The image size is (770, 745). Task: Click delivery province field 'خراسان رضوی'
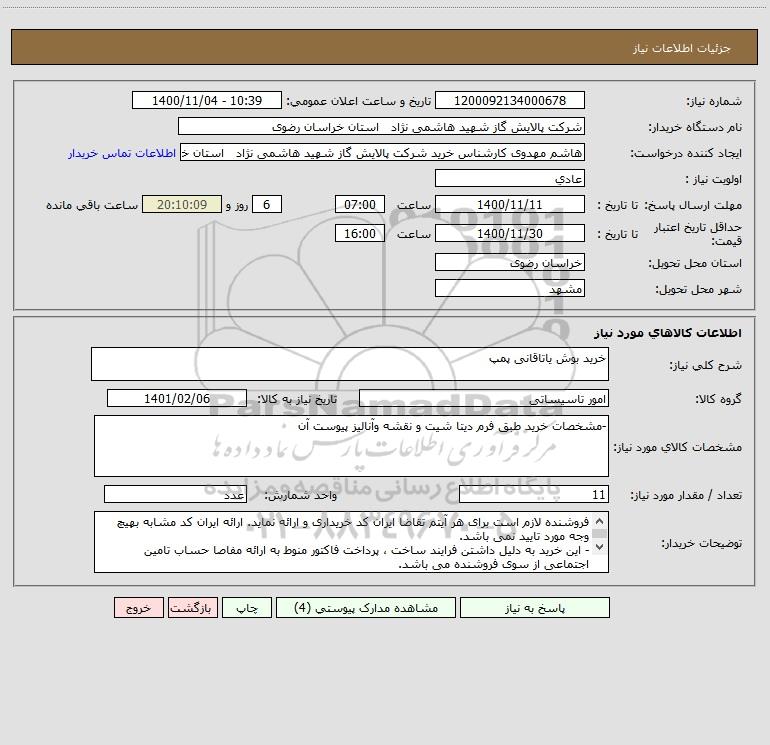point(510,262)
